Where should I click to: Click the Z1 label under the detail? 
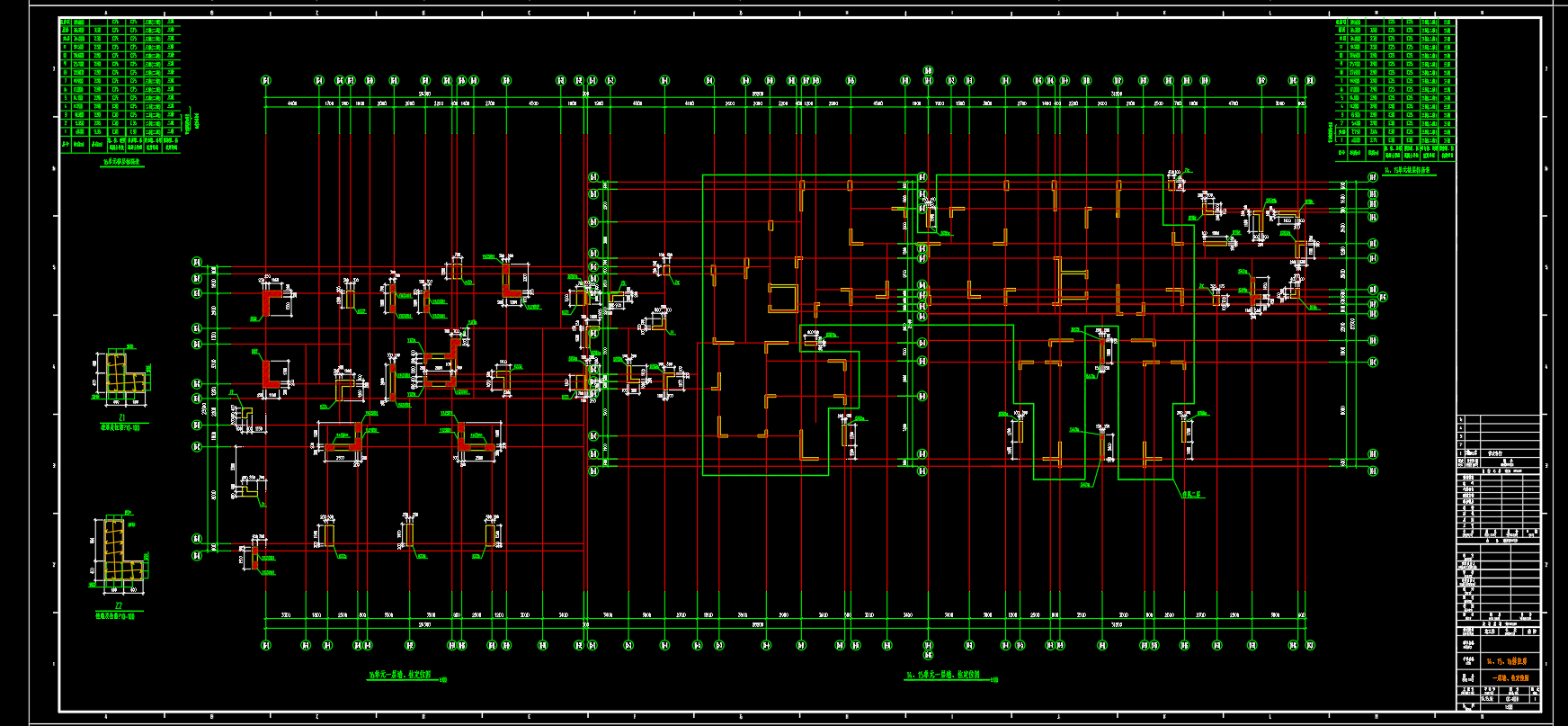[120, 418]
